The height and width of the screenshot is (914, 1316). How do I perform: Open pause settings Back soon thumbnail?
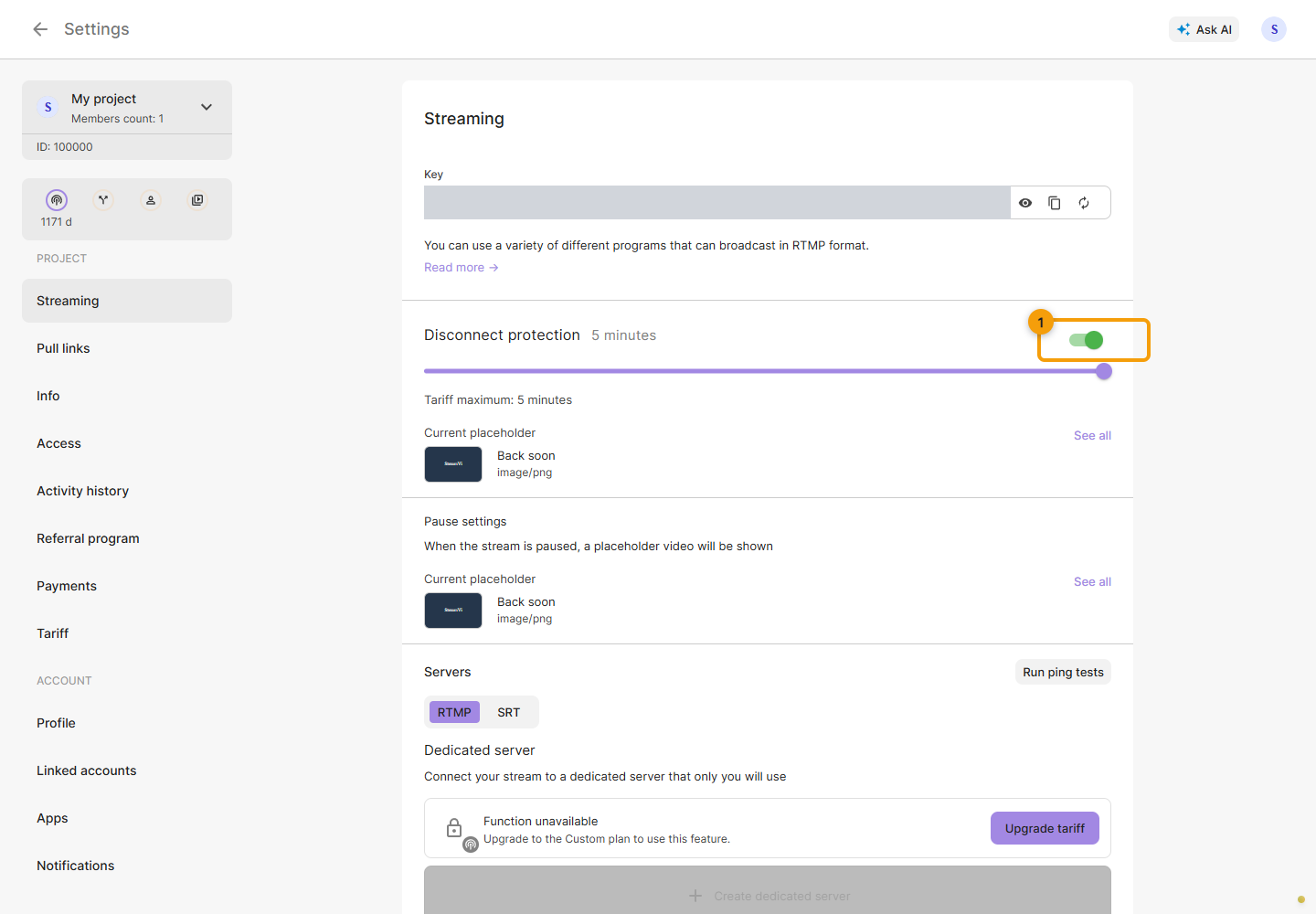coord(453,611)
